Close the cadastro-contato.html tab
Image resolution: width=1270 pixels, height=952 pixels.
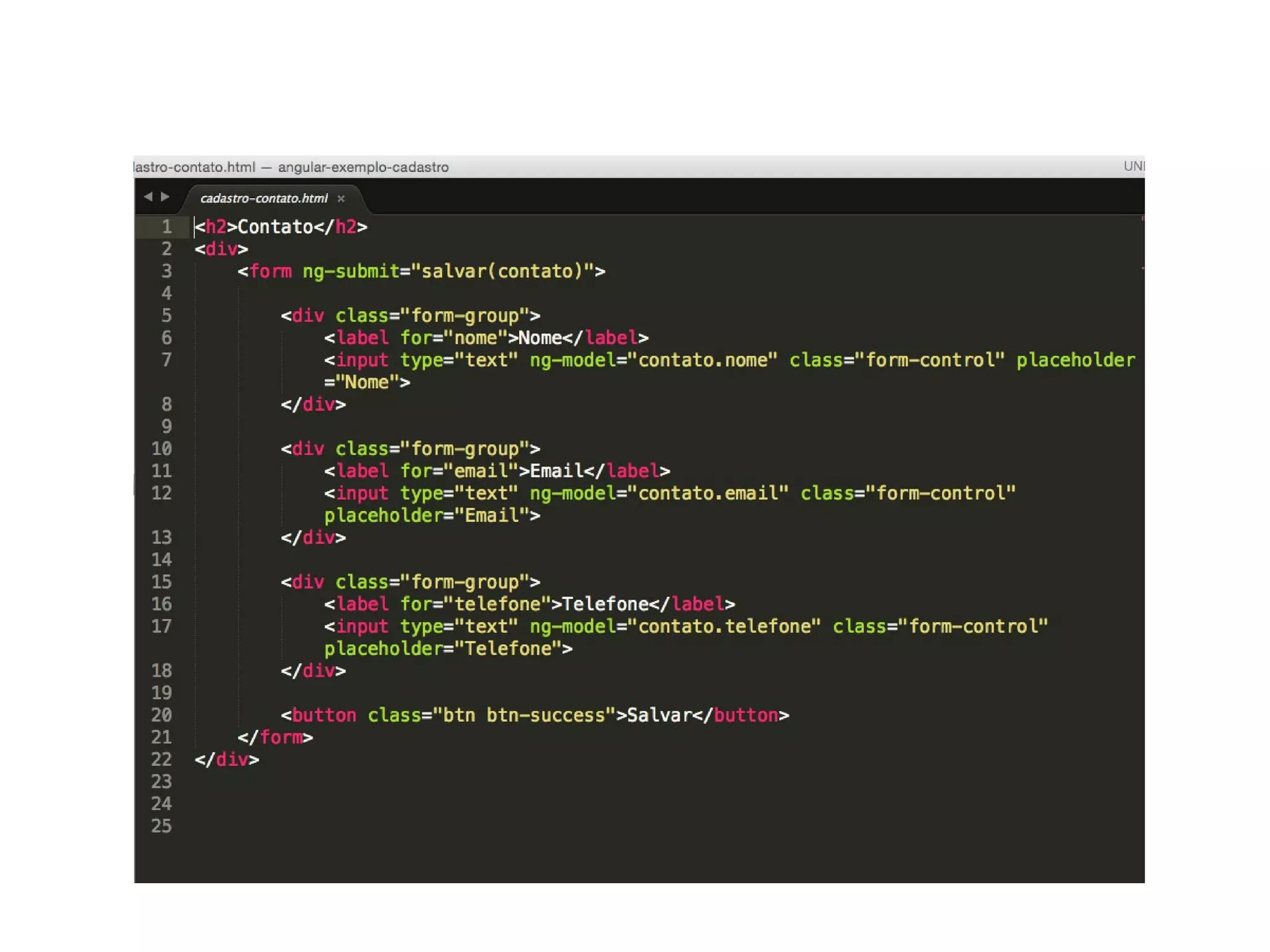pos(340,198)
